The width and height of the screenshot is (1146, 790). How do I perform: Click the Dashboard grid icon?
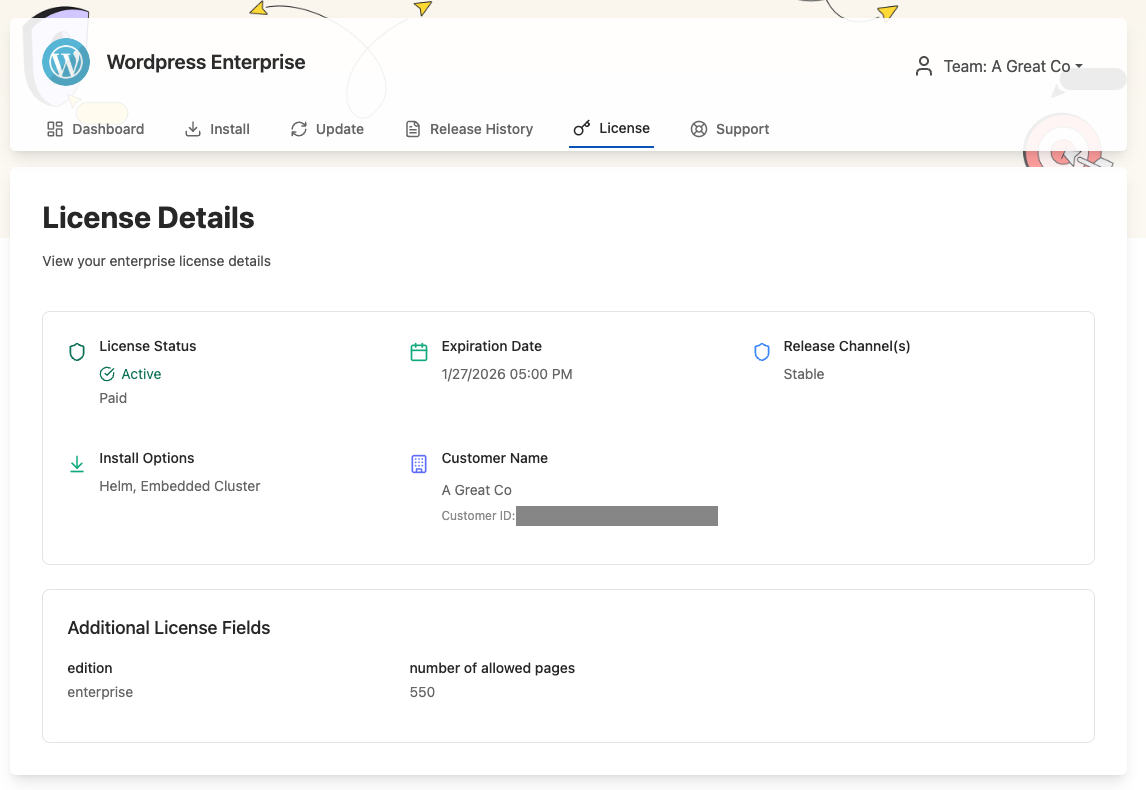pyautogui.click(x=55, y=128)
